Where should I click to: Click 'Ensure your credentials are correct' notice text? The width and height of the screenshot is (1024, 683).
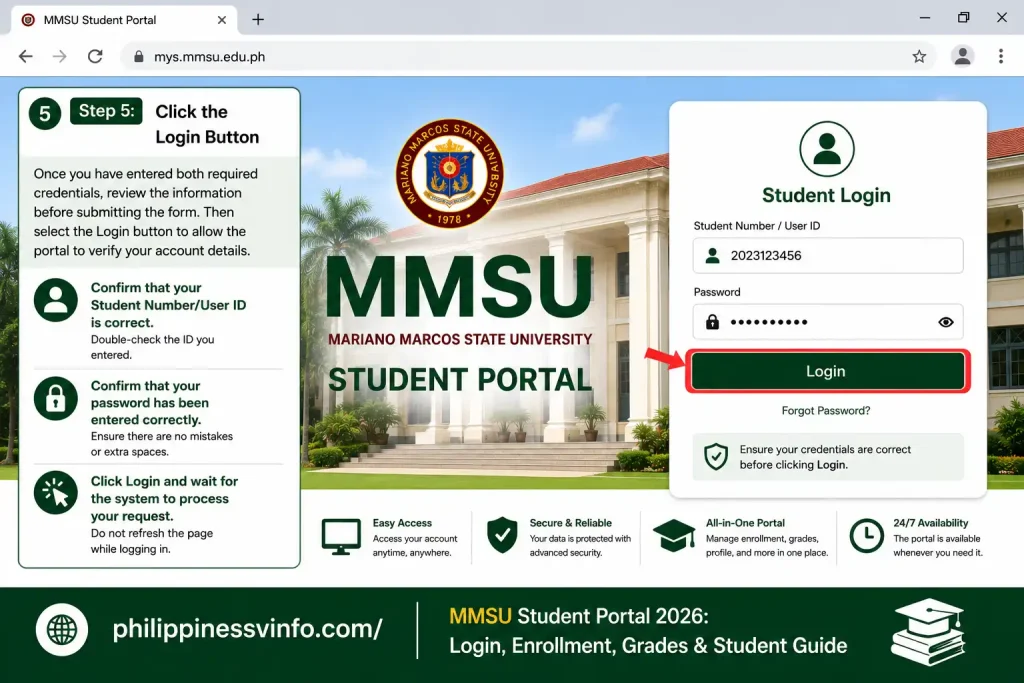pyautogui.click(x=825, y=457)
